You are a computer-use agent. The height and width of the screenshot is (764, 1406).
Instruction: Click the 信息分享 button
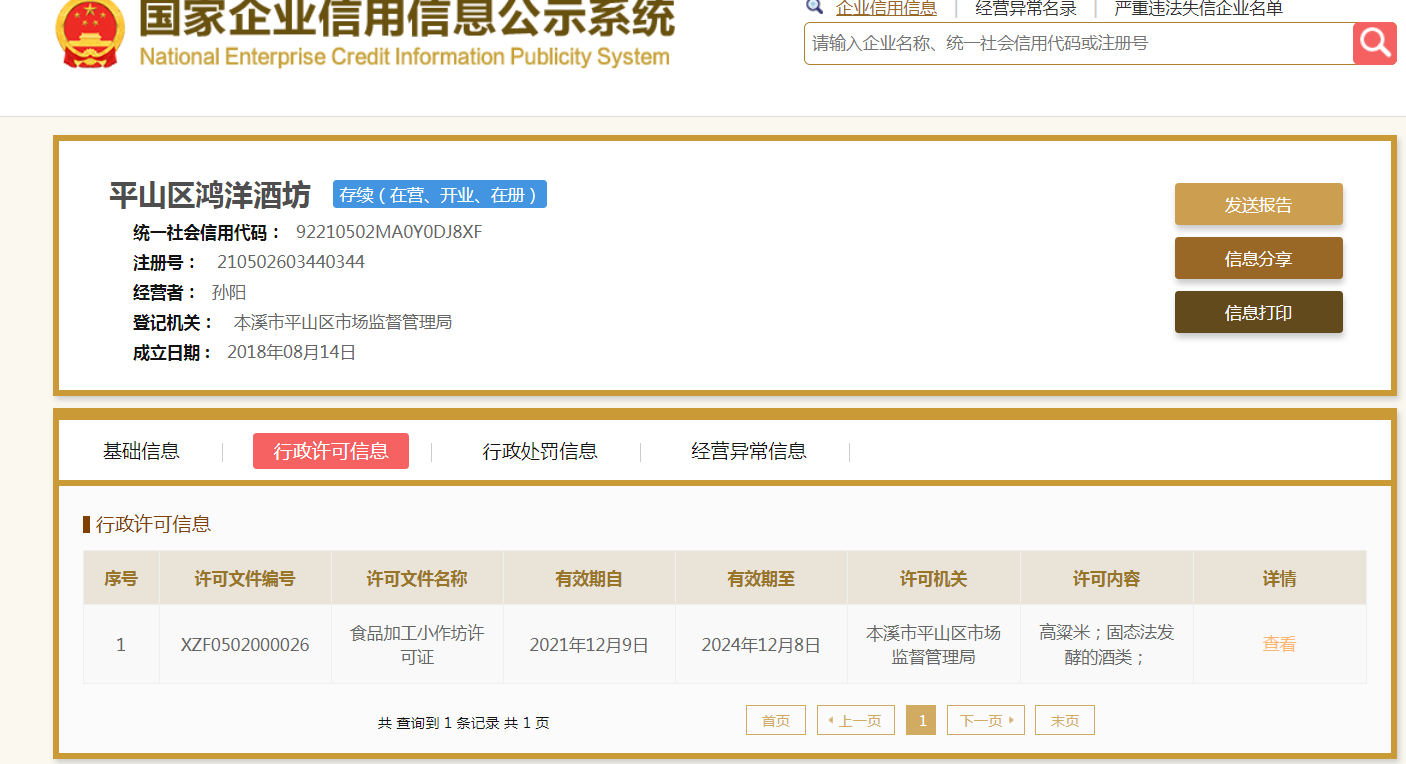click(x=1259, y=258)
